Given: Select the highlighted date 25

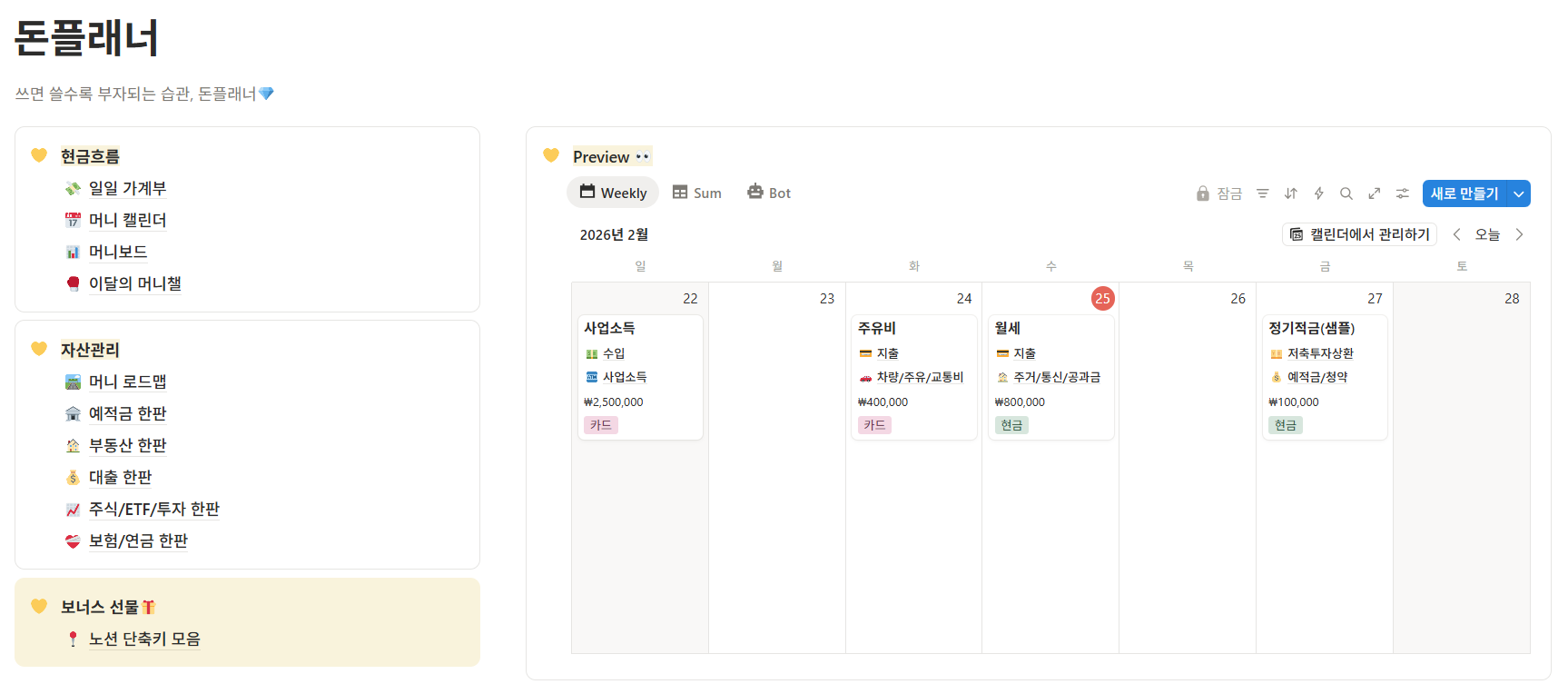Looking at the screenshot, I should (1102, 298).
